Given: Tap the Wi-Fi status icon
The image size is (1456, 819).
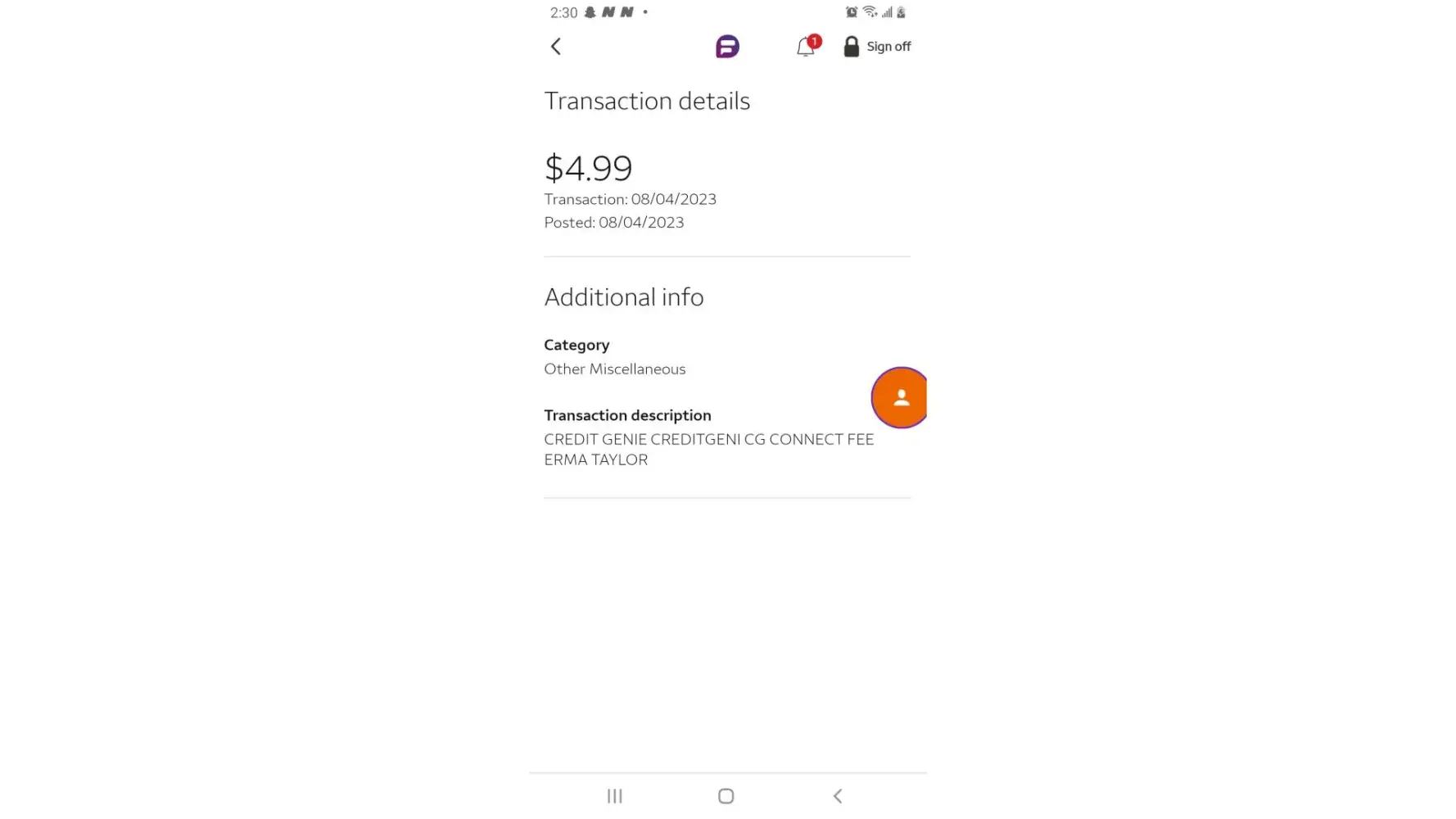Looking at the screenshot, I should tap(870, 12).
